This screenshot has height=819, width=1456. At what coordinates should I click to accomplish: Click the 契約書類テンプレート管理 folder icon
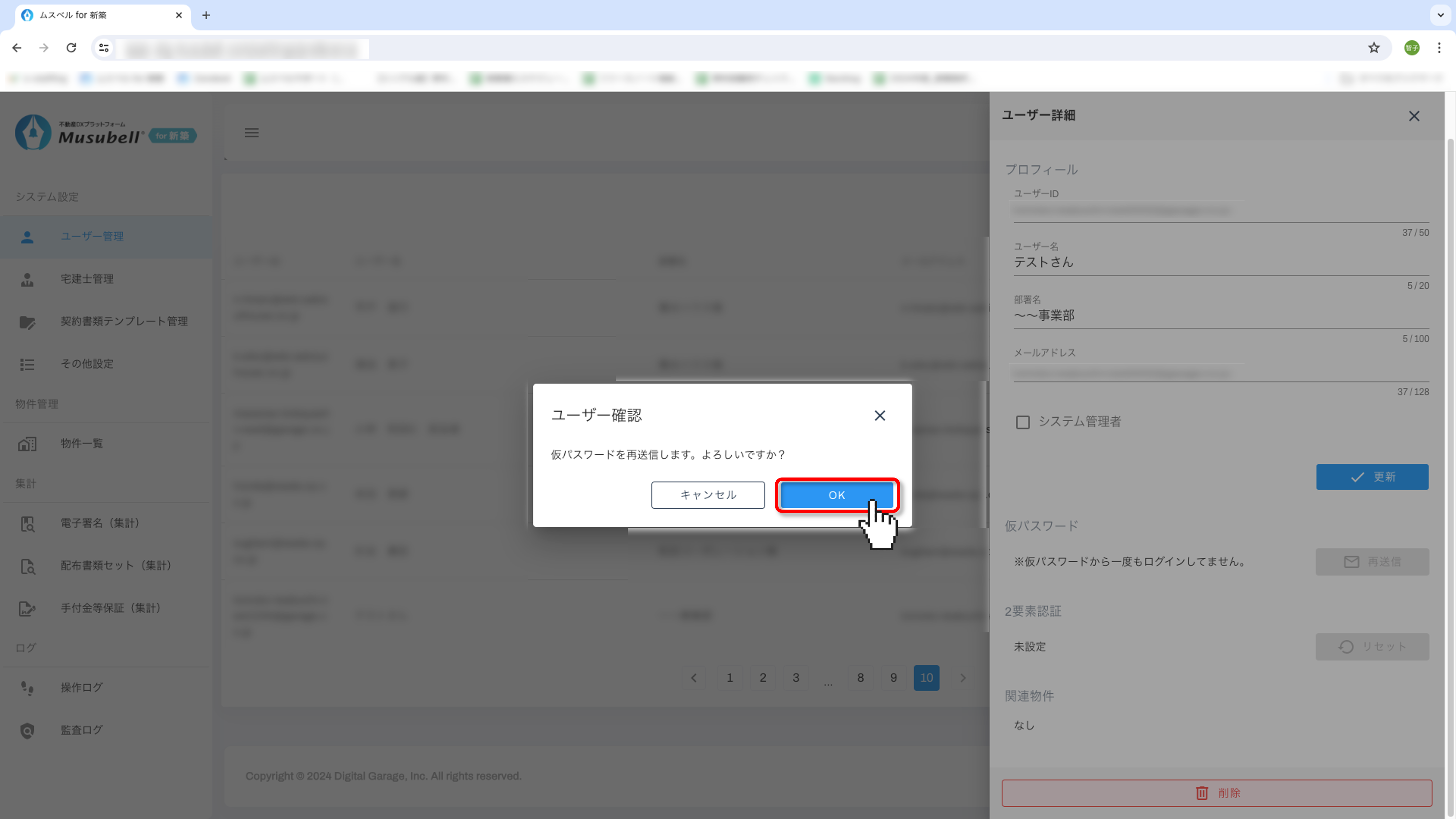[27, 322]
